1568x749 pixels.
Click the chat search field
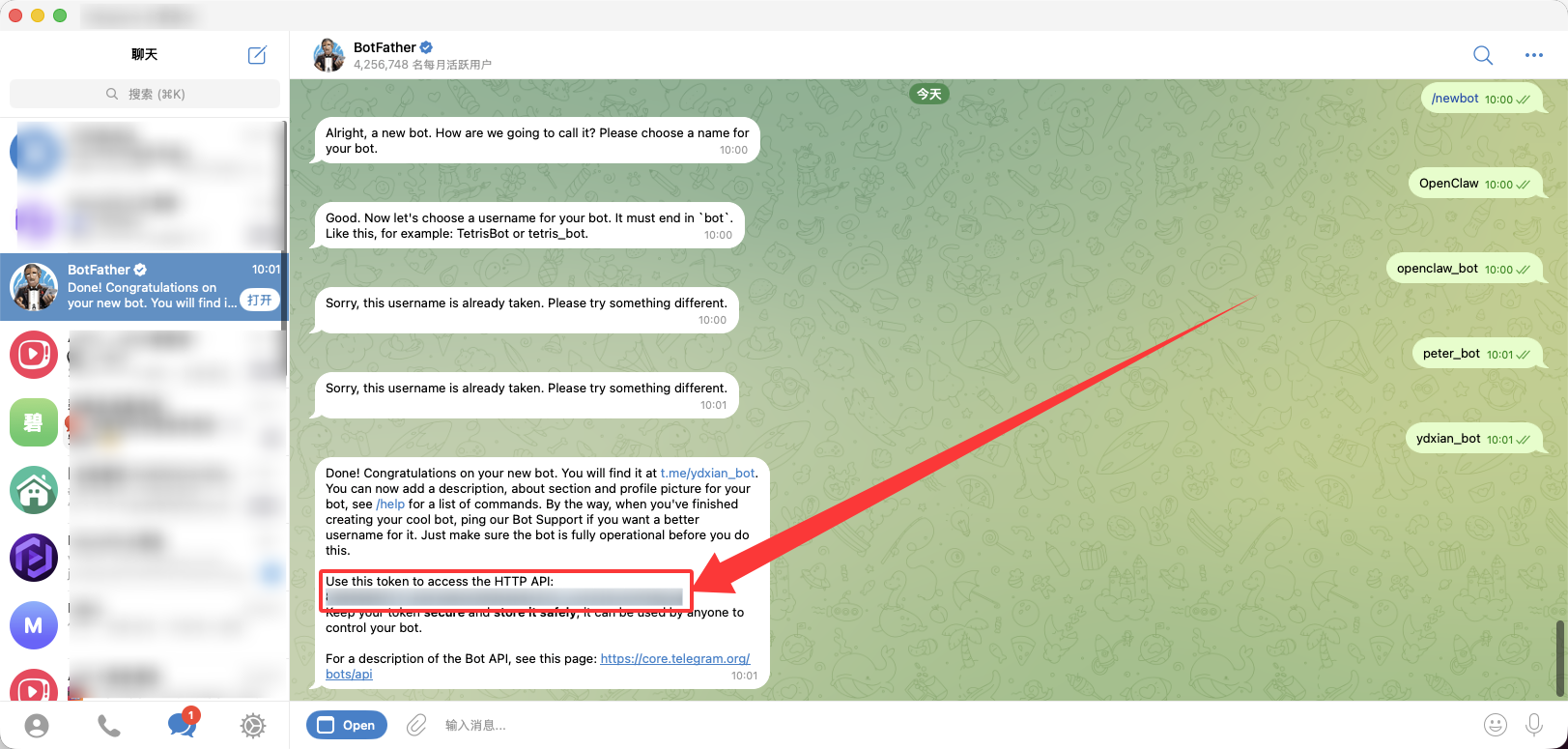[x=145, y=94]
